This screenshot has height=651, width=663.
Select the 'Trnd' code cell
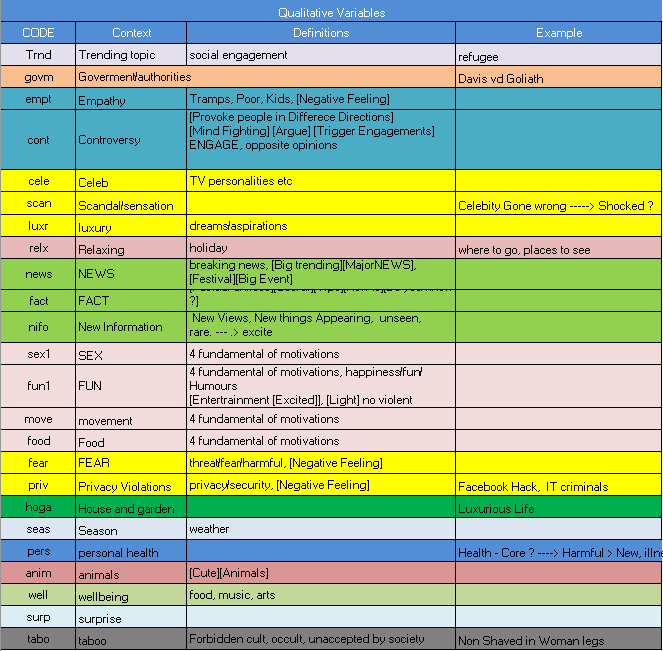pyautogui.click(x=38, y=55)
